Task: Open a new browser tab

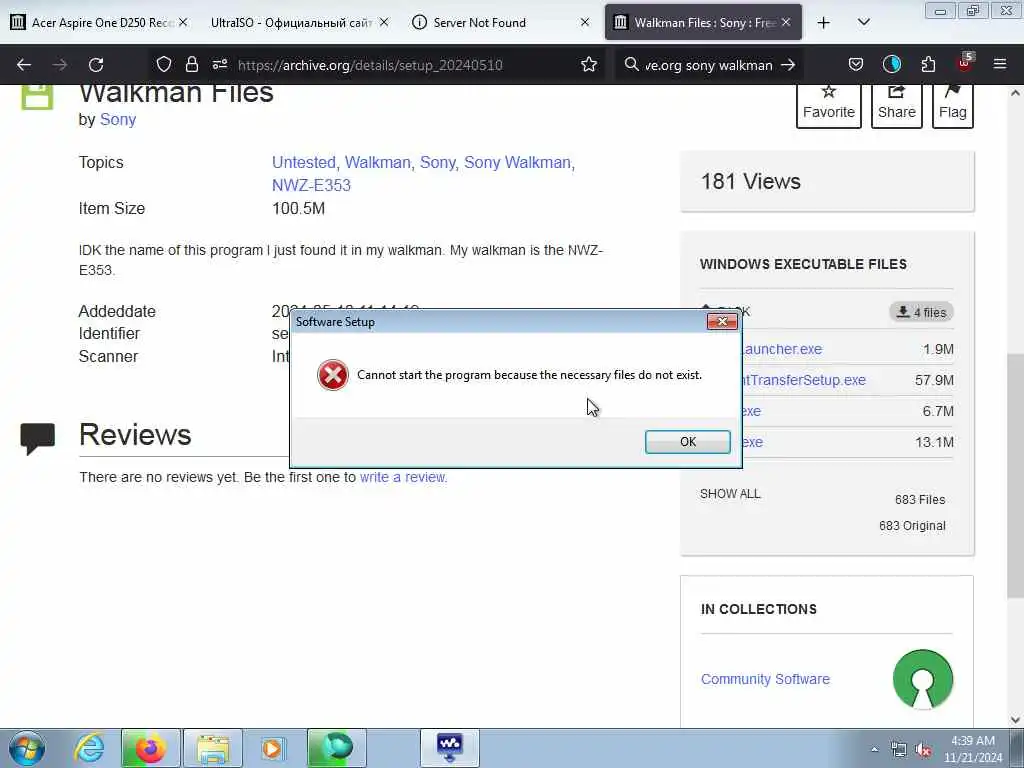Action: coord(824,23)
